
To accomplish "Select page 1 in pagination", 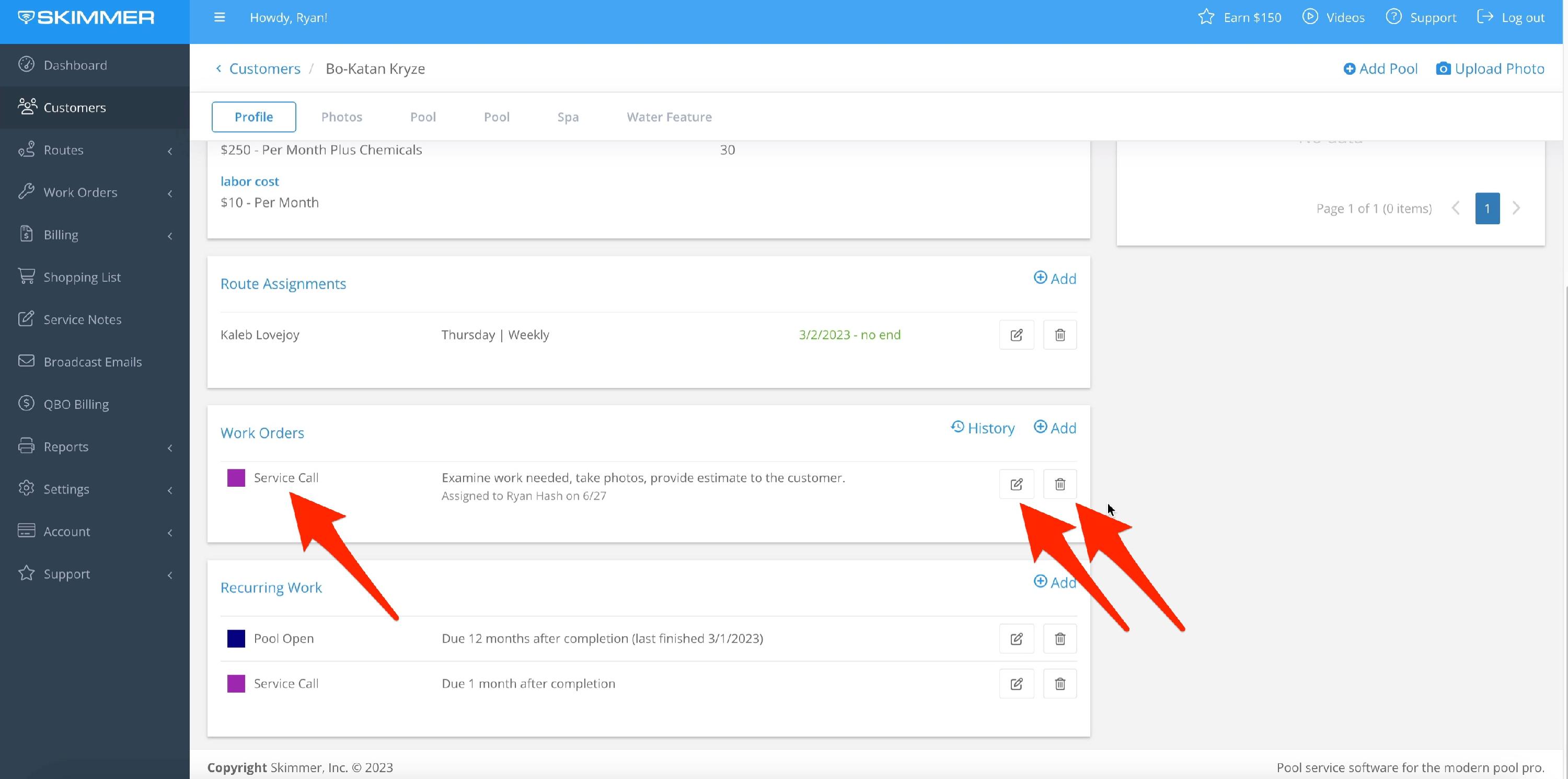I will 1486,208.
